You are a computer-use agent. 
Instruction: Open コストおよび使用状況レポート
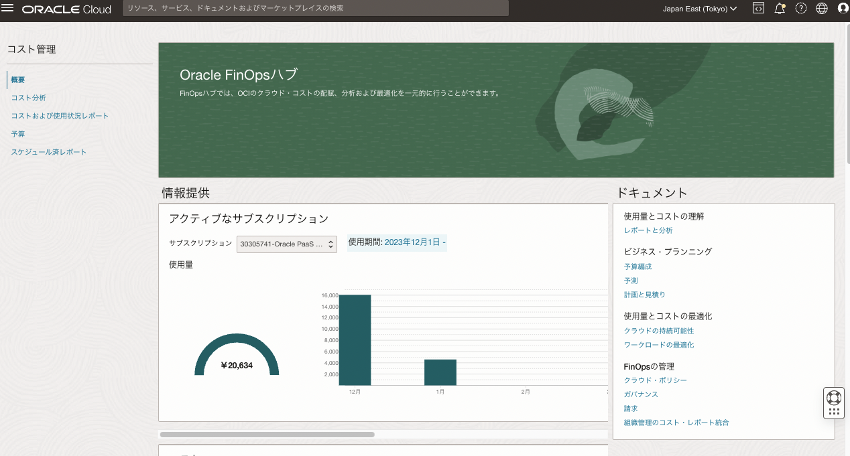pyautogui.click(x=60, y=115)
